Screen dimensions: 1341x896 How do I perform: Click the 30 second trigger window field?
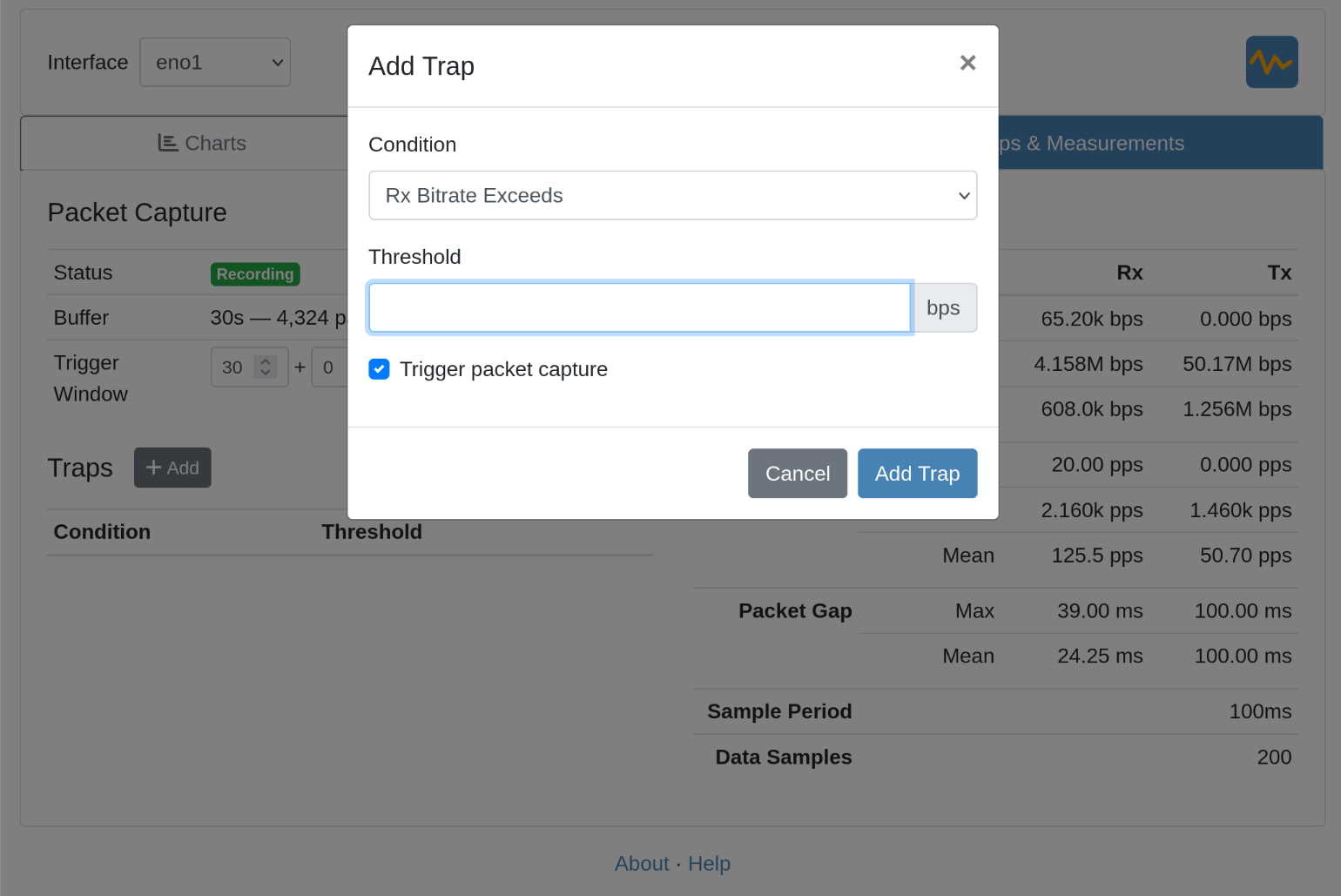233,367
